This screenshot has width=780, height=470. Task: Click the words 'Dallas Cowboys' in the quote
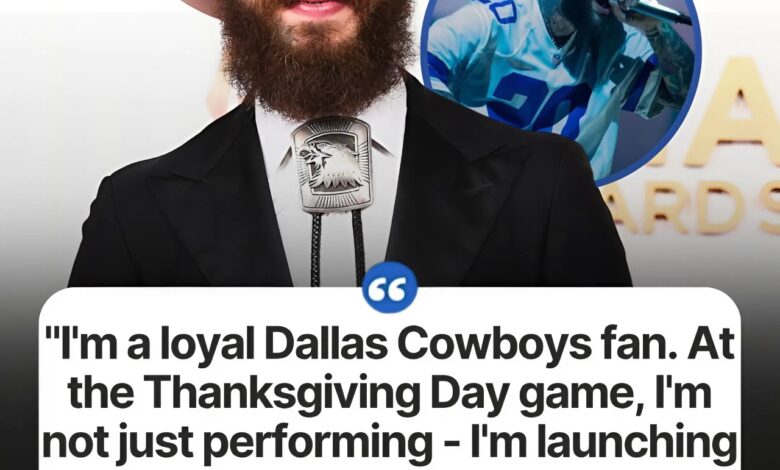pyautogui.click(x=430, y=345)
